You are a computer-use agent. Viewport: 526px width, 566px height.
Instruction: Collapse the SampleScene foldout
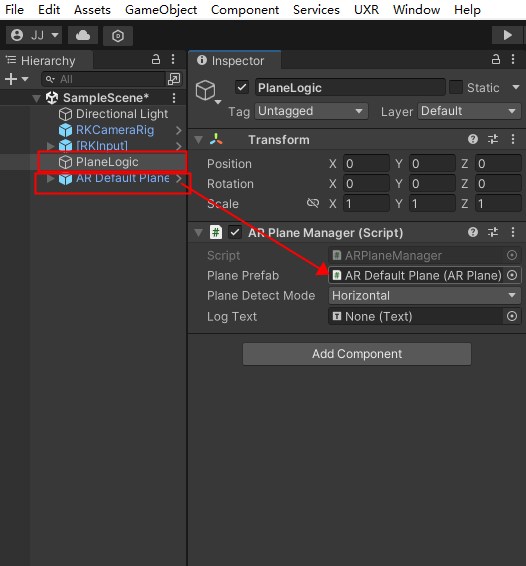[36, 98]
